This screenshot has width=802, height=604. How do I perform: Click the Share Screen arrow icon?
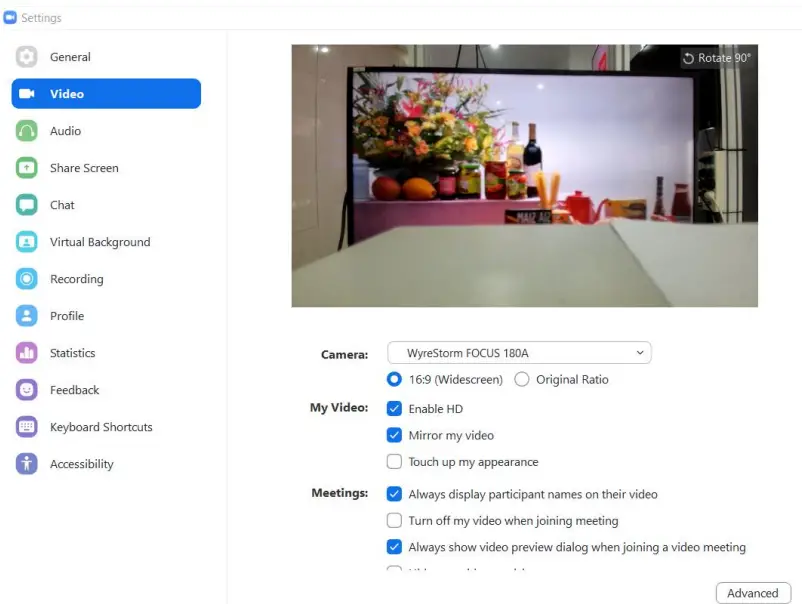(27, 168)
